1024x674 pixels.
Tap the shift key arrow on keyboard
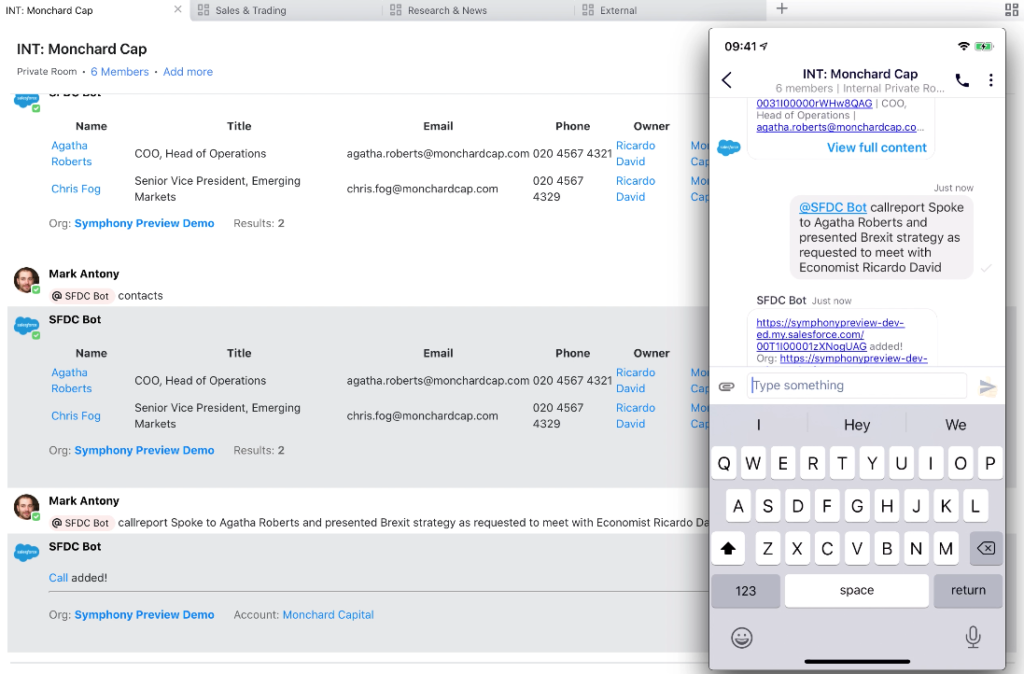pyautogui.click(x=728, y=549)
